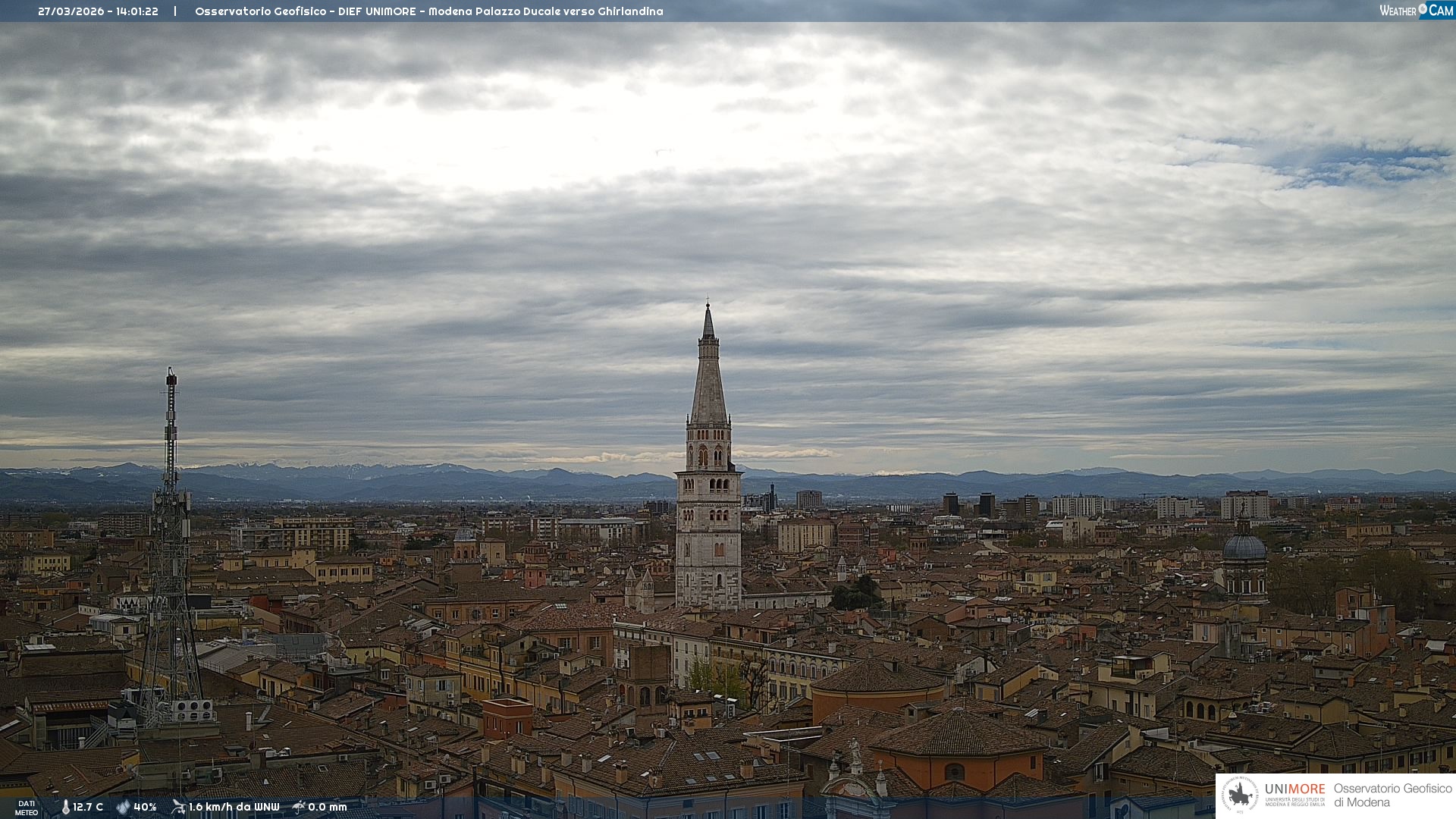Click the 40% humidity reading
Viewport: 1456px width, 819px height.
point(145,808)
